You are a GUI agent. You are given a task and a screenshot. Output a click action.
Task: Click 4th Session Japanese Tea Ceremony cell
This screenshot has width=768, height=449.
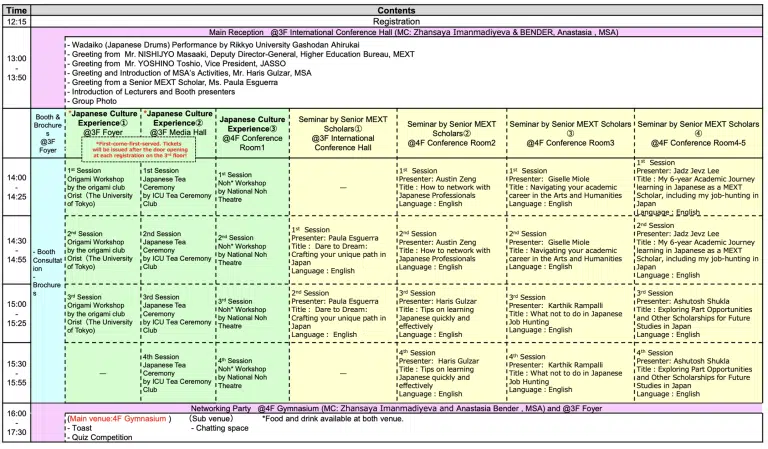178,373
